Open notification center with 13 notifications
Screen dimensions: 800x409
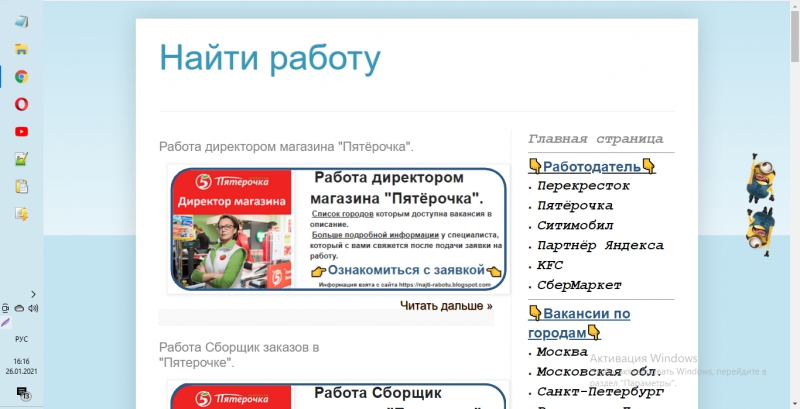22,393
